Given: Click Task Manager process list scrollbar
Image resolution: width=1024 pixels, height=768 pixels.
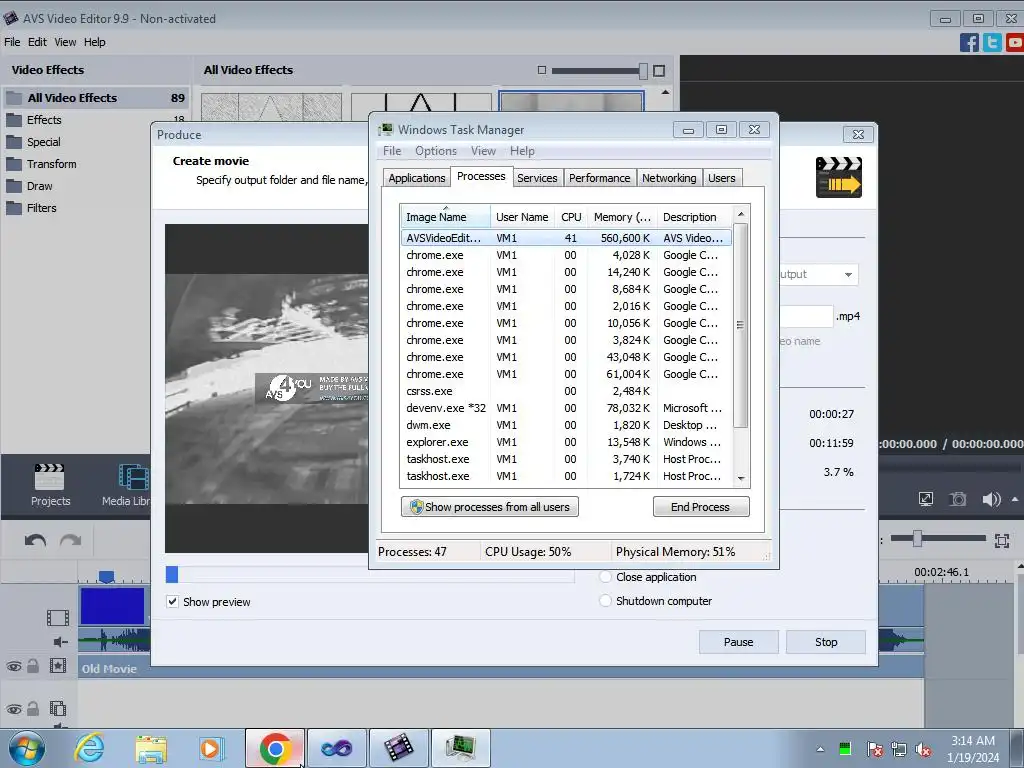Looking at the screenshot, I should 741,325.
